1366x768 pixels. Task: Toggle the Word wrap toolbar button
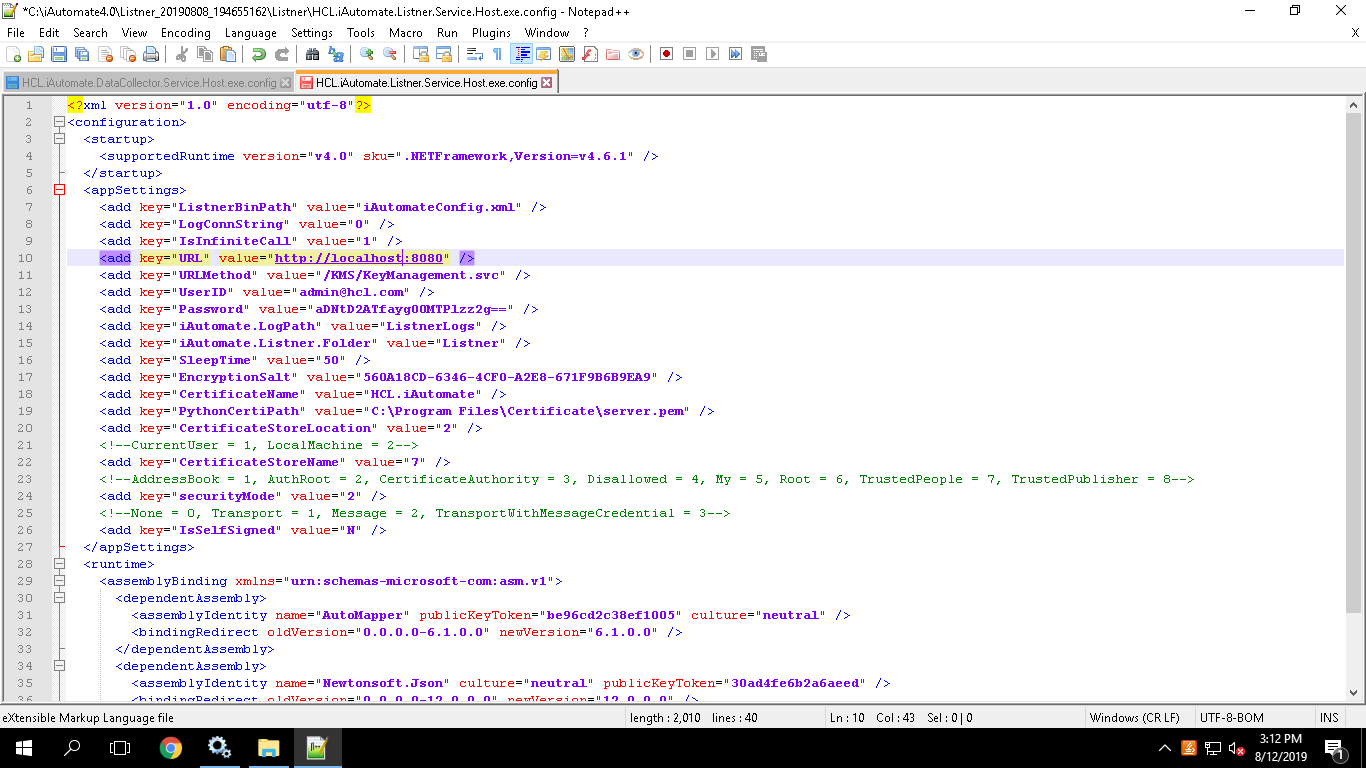(x=475, y=54)
